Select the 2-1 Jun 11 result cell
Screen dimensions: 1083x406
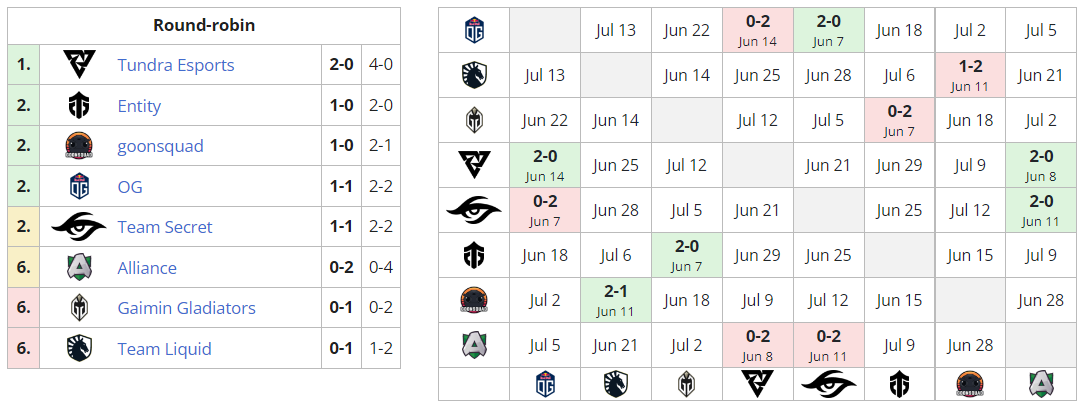coord(615,300)
